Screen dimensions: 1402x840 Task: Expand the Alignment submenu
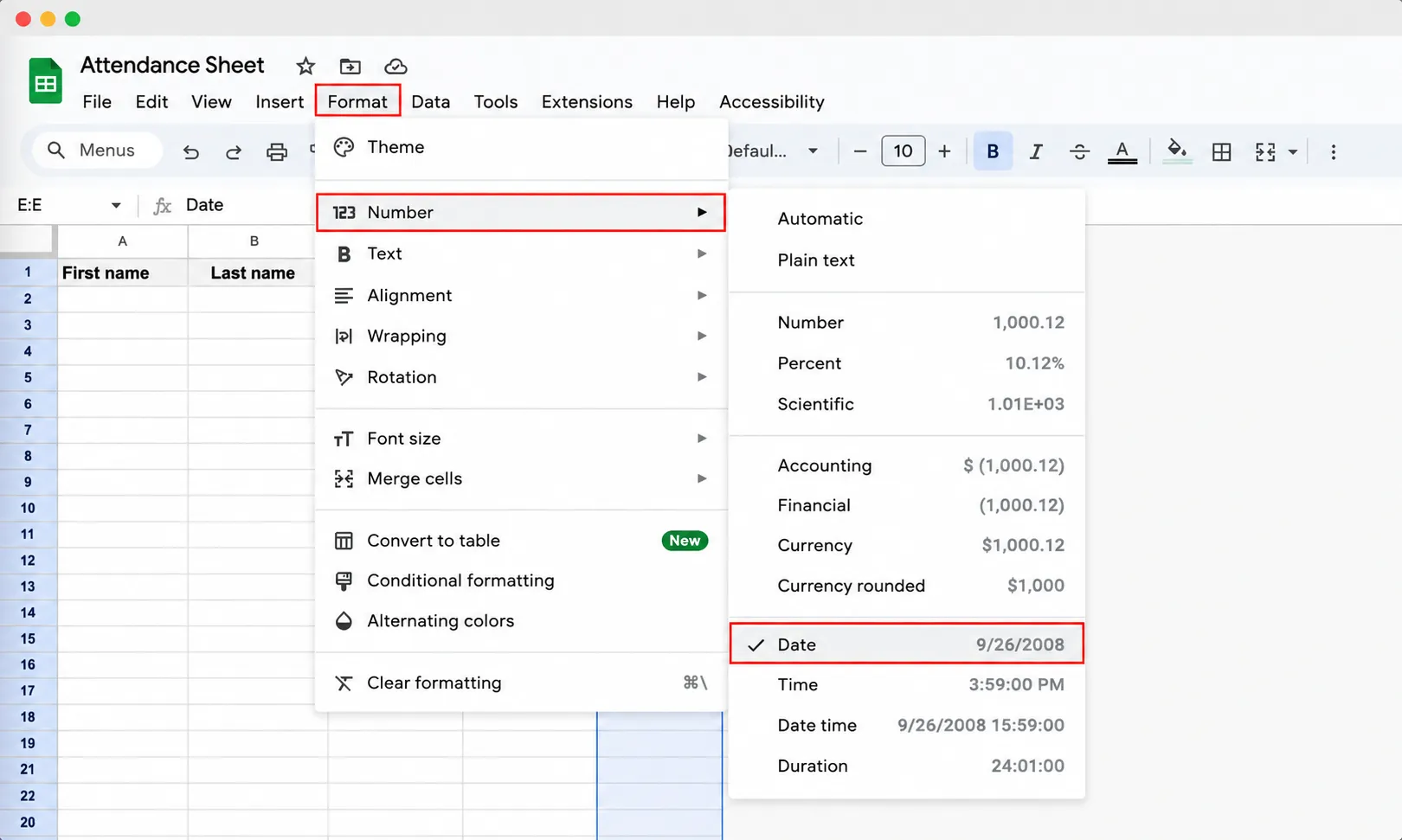pyautogui.click(x=521, y=295)
